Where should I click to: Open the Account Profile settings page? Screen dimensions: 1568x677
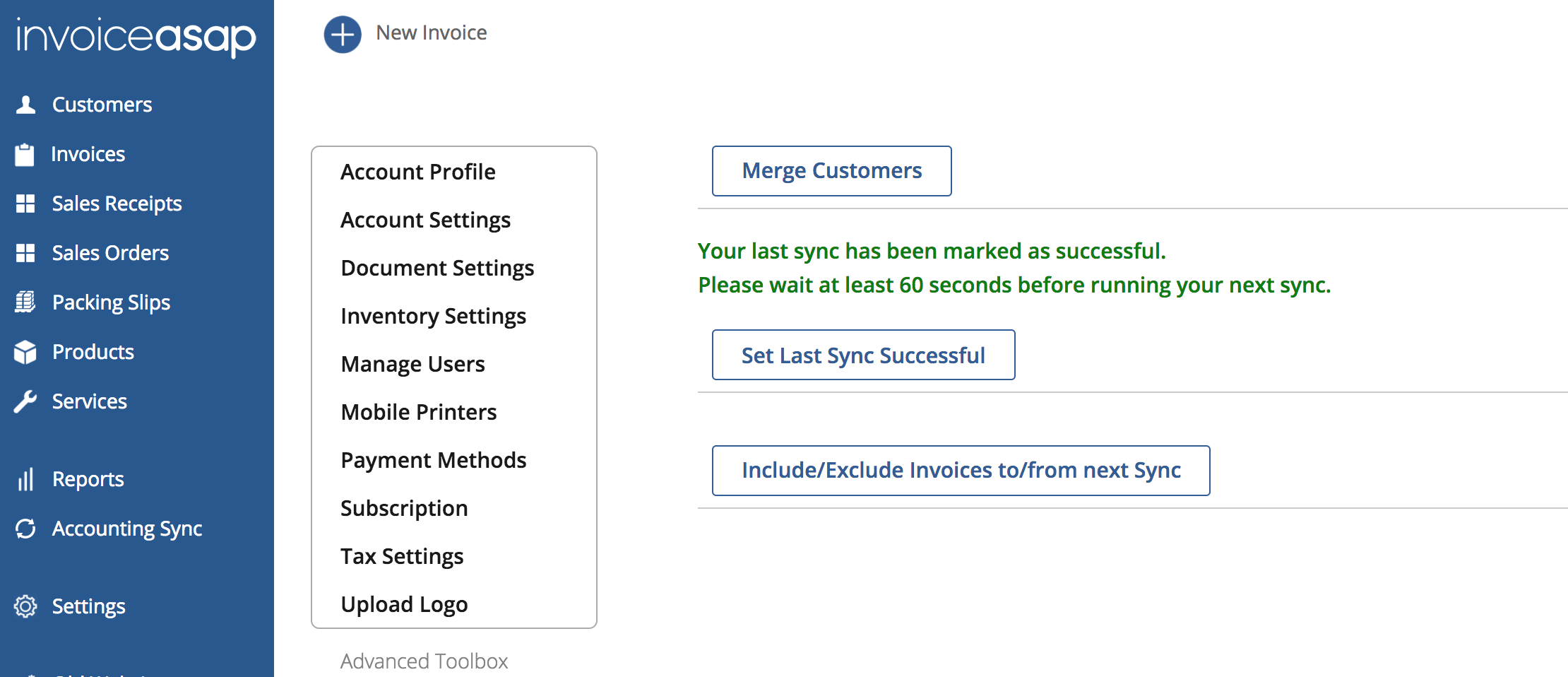pyautogui.click(x=417, y=172)
